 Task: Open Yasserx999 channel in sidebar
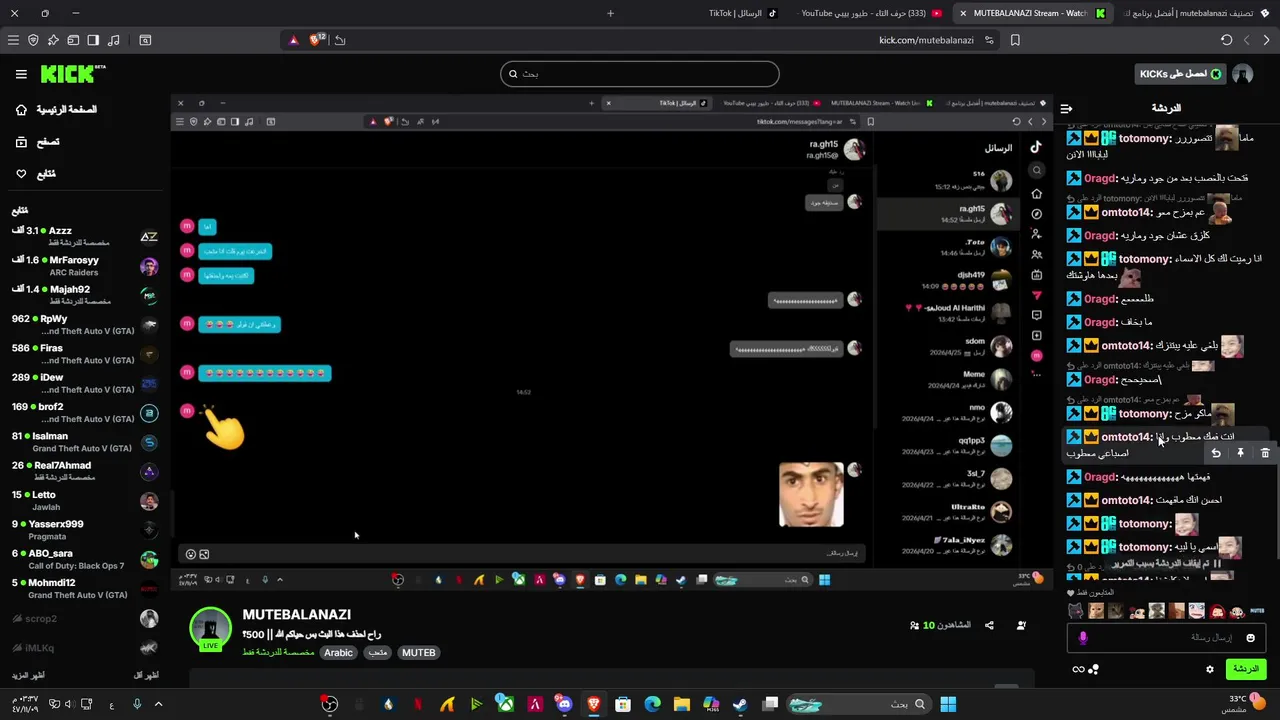pyautogui.click(x=85, y=529)
